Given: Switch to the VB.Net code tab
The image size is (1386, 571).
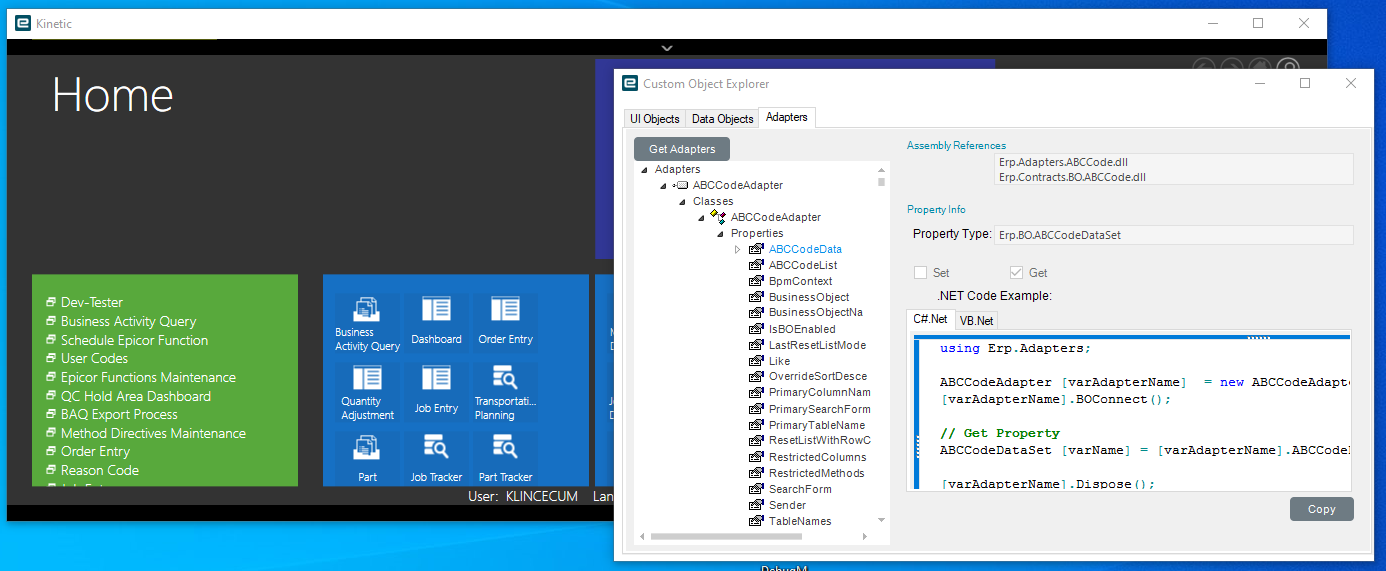Looking at the screenshot, I should (976, 320).
